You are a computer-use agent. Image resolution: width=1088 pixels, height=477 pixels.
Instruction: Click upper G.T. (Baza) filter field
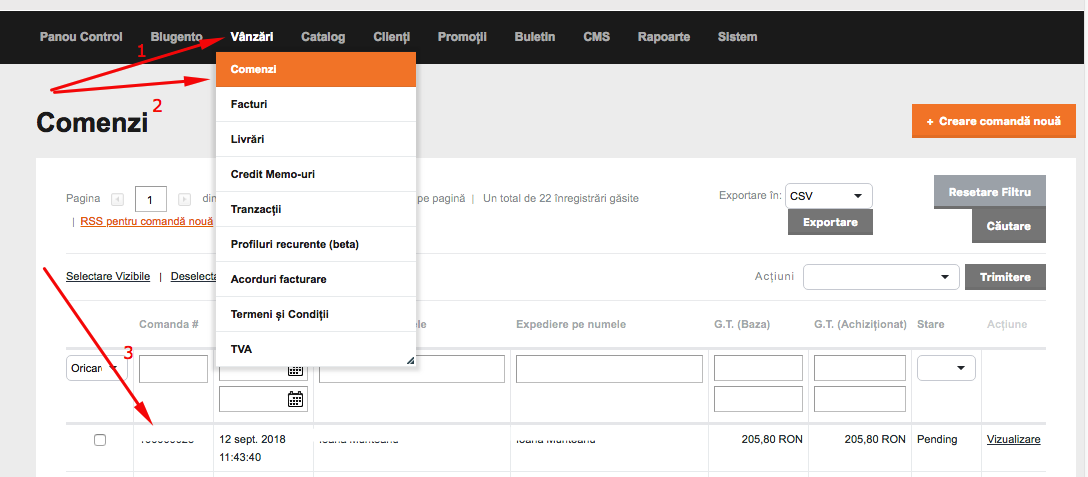point(758,368)
